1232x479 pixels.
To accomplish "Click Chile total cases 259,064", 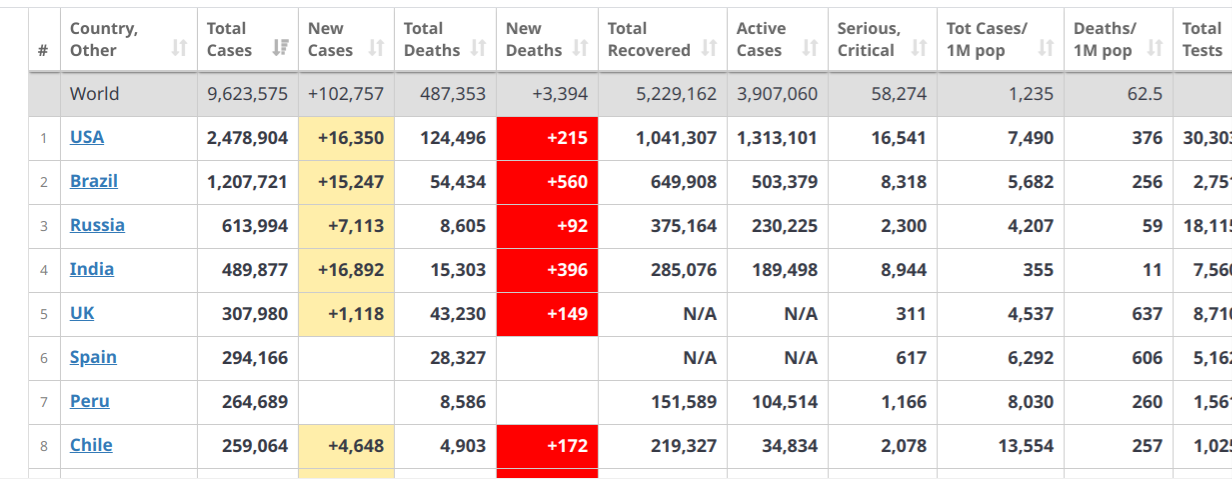I will point(255,446).
